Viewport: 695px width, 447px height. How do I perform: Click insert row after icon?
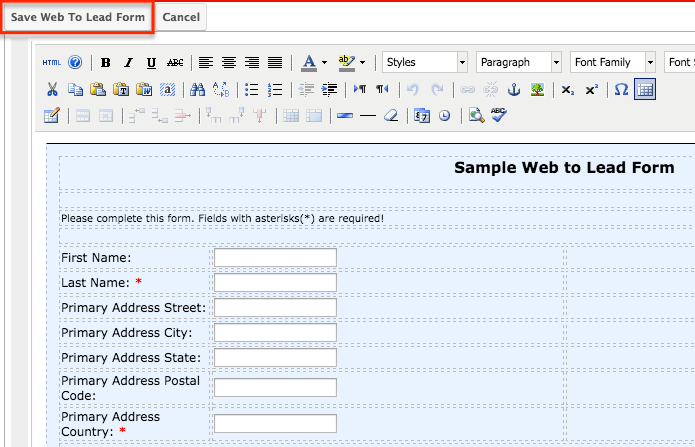pos(160,116)
